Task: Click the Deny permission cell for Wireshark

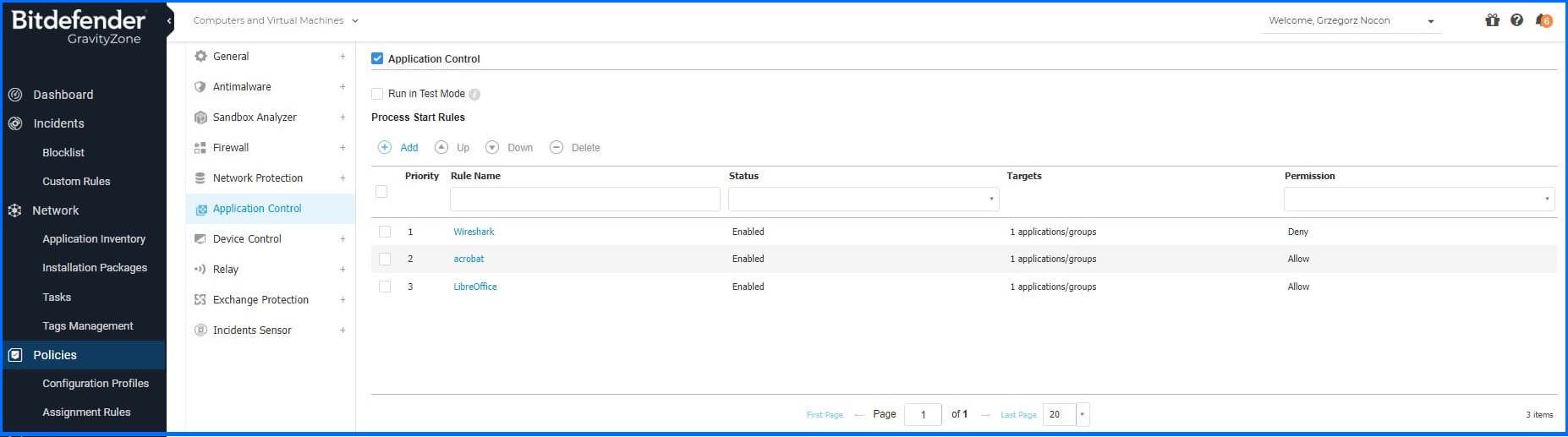Action: point(1297,232)
